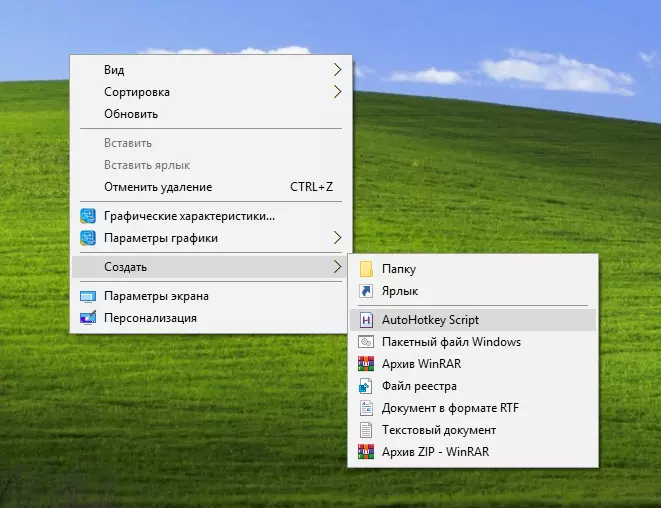Choose Обновить to refresh the desktop
The image size is (661, 508).
211,114
